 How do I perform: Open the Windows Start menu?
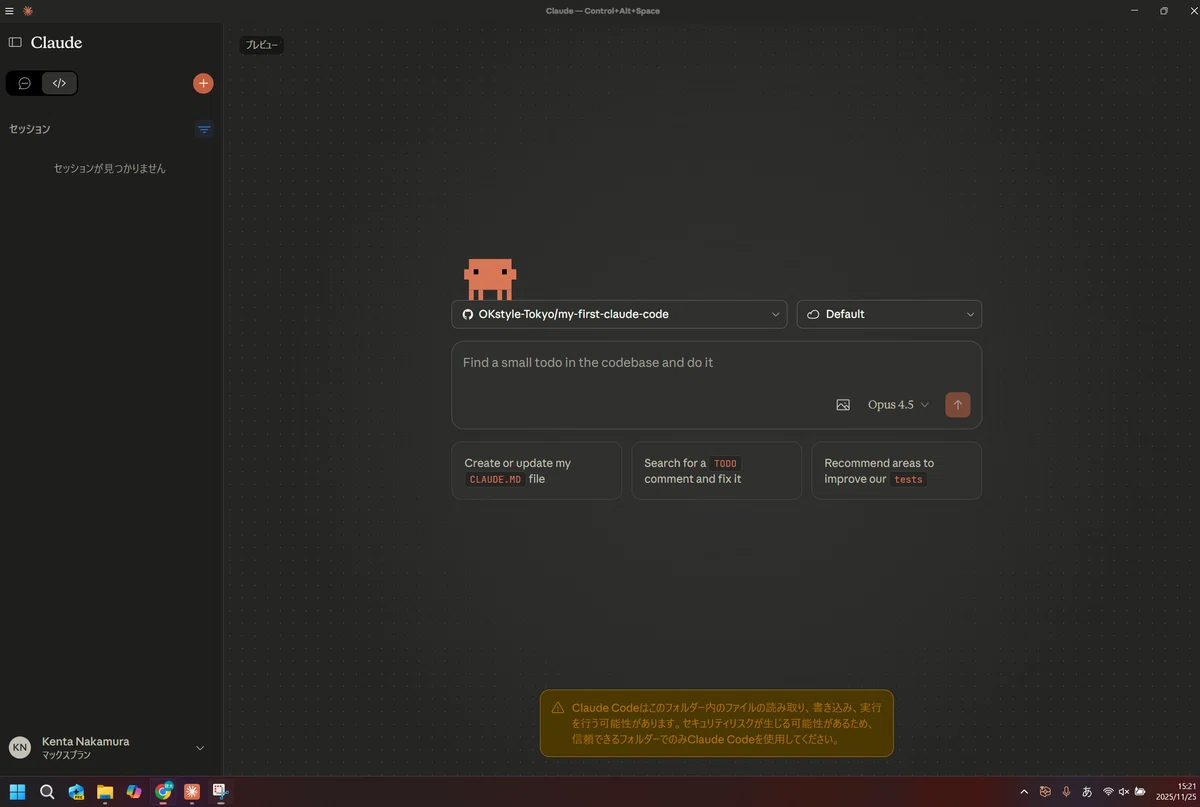17,792
